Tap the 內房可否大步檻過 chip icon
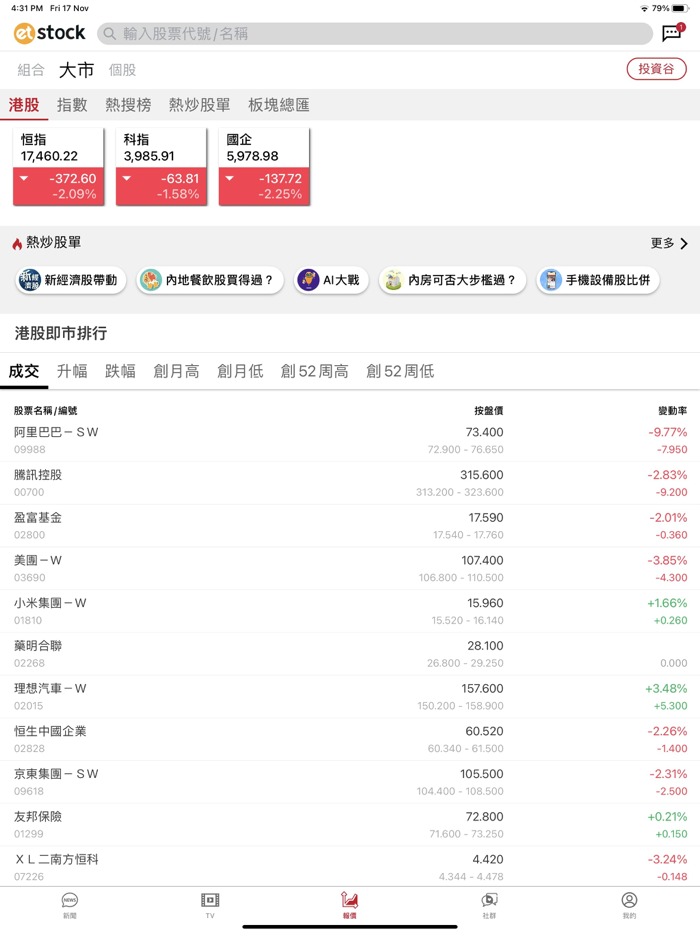 [393, 279]
